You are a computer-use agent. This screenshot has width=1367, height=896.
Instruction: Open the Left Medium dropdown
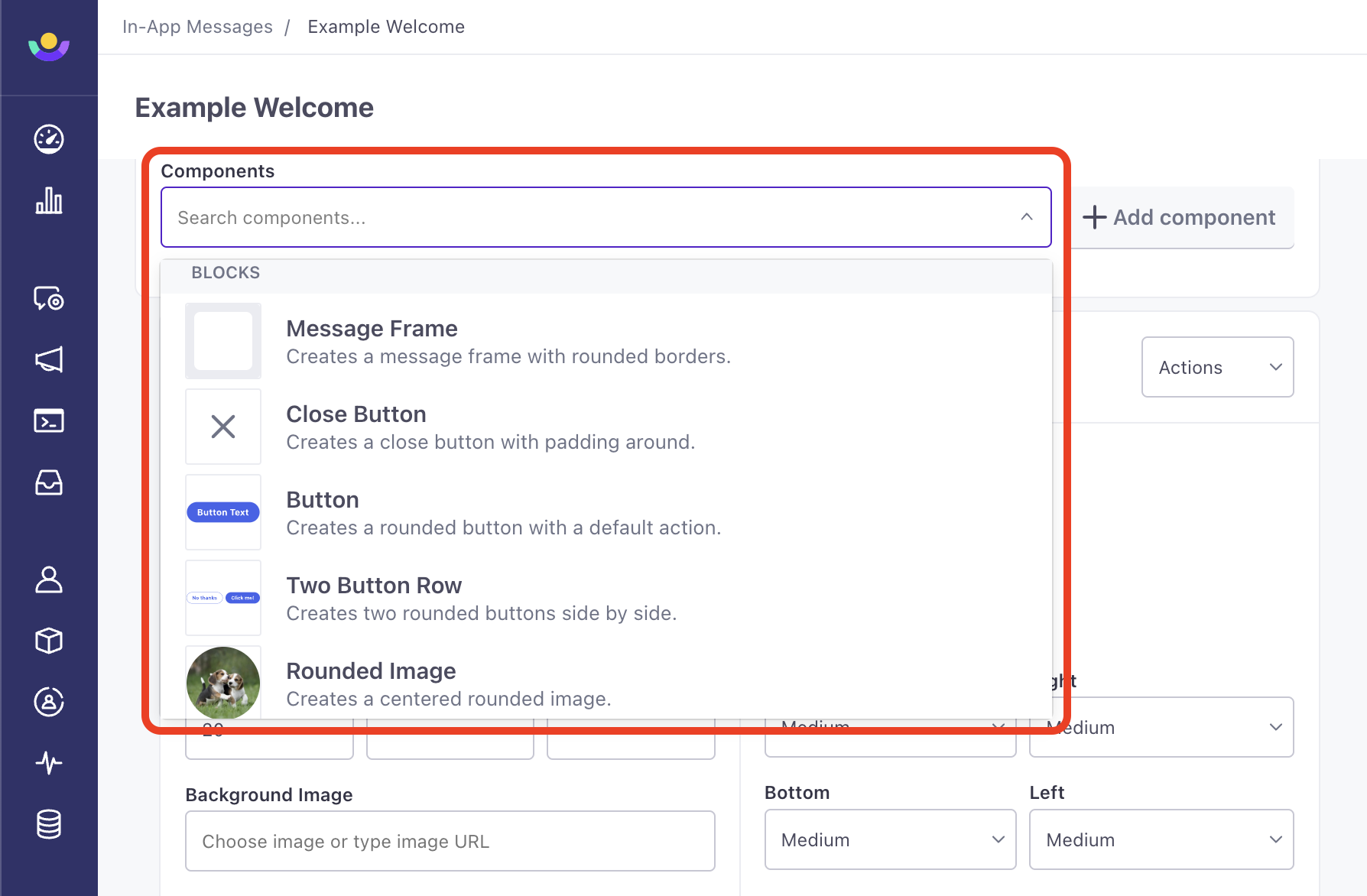[1161, 839]
